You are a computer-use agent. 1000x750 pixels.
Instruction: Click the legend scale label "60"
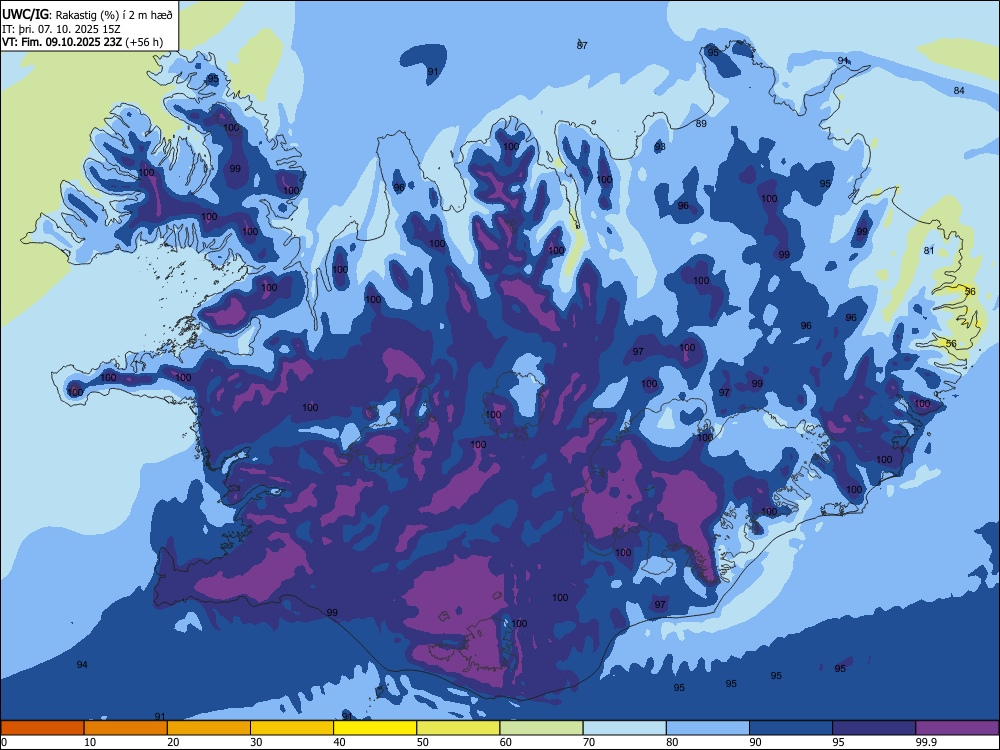[x=506, y=742]
